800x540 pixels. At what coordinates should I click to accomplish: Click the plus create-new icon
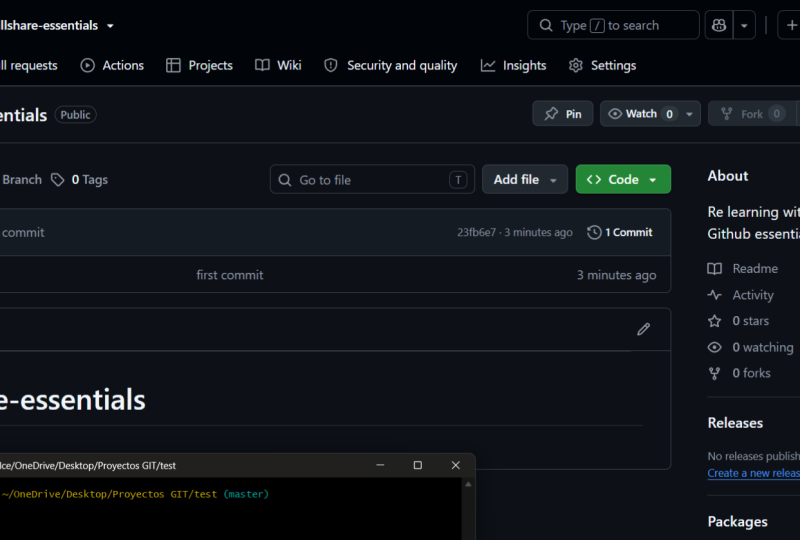click(x=790, y=25)
